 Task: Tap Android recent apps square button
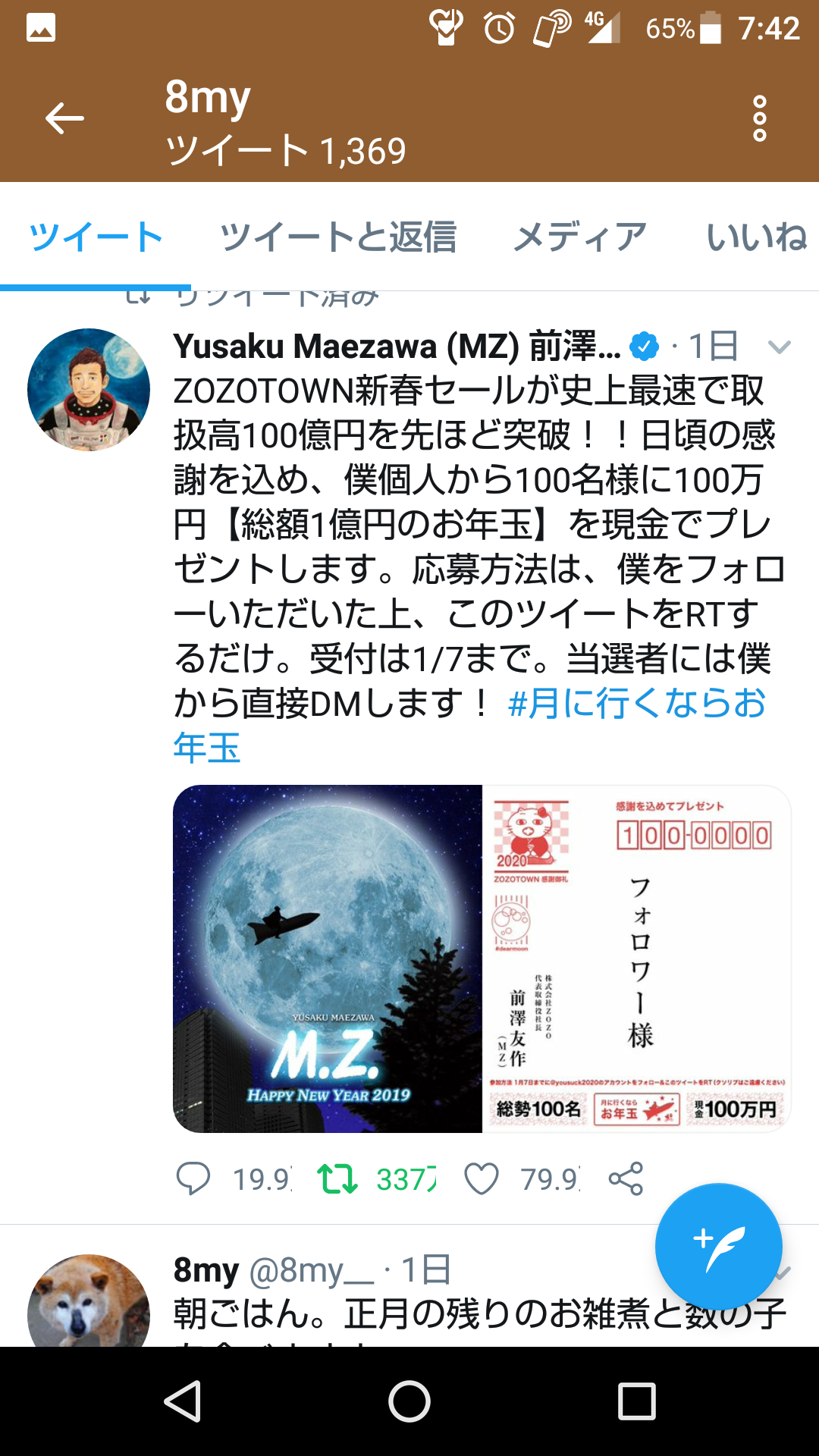pos(637,1401)
